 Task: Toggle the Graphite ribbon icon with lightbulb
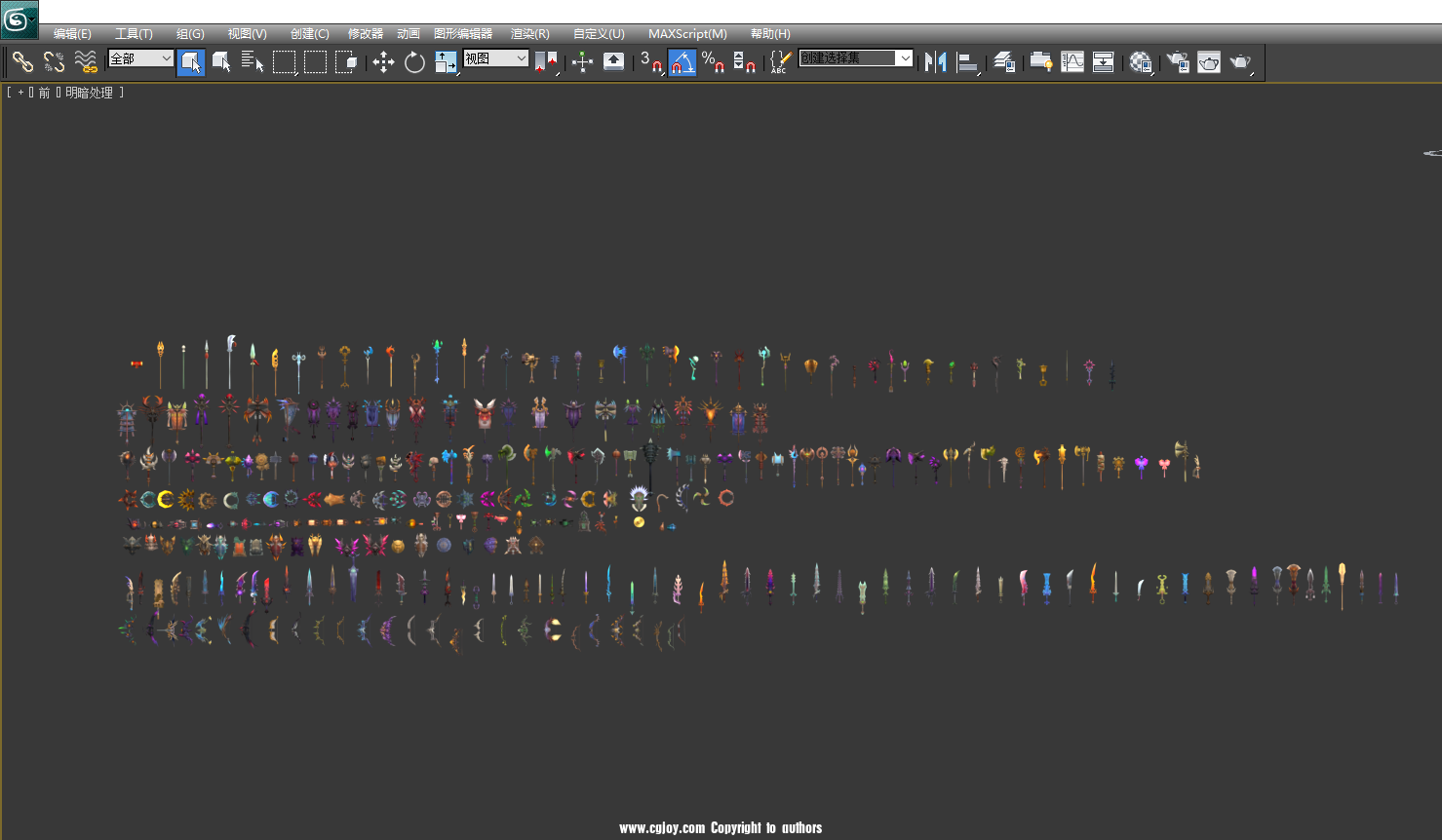coord(1040,62)
